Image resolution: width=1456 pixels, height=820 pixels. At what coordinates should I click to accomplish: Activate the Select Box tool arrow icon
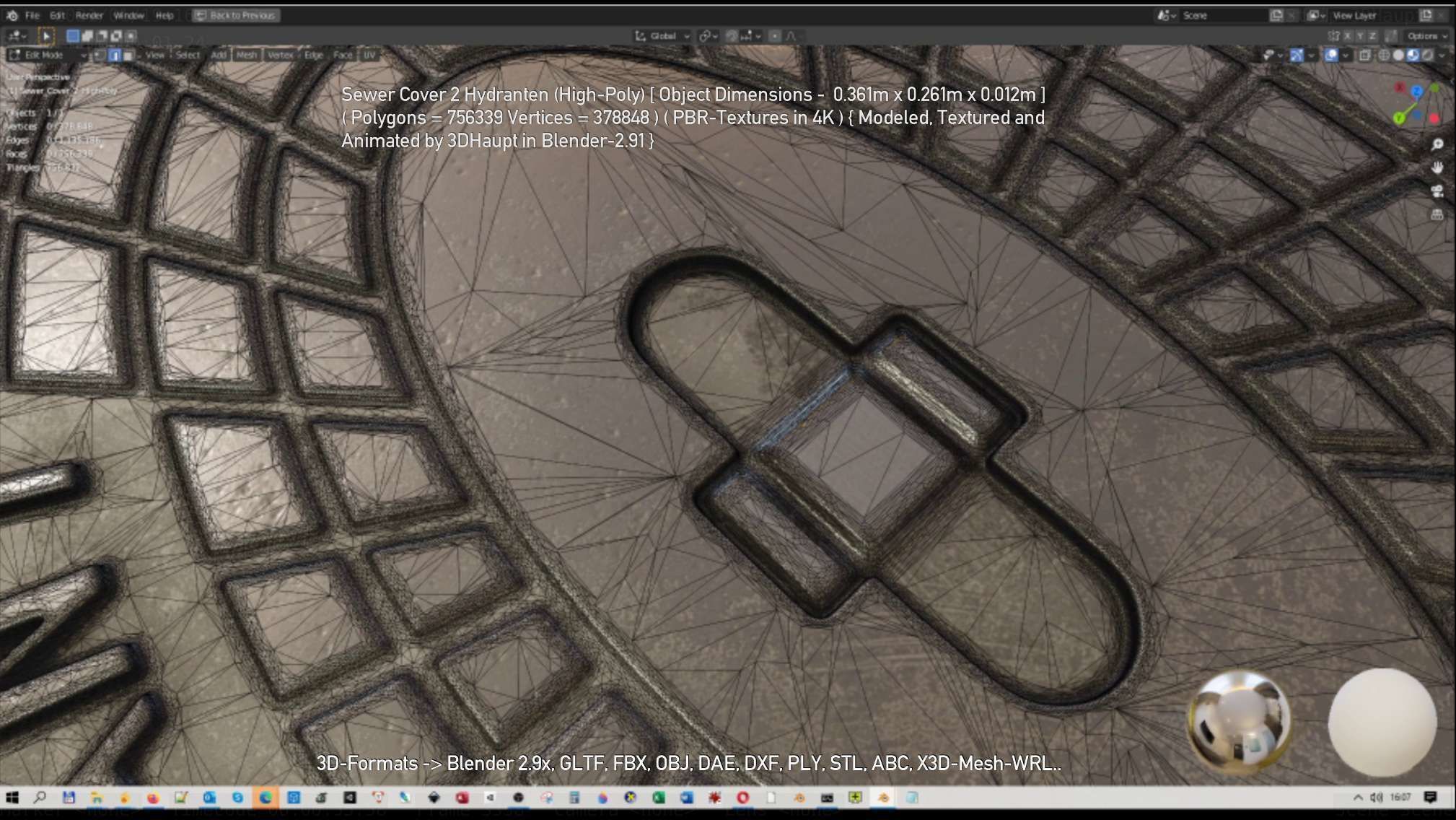click(45, 35)
